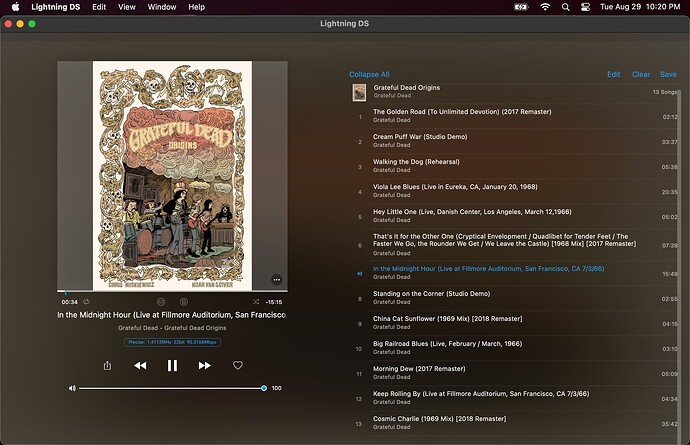
Task: Save the queue as a playlist
Action: click(668, 74)
